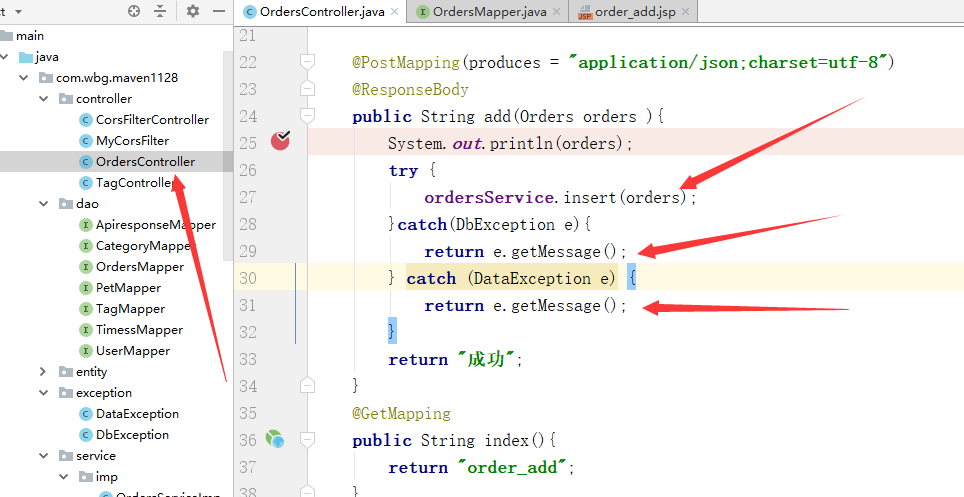Click the CorsFilterController class icon
The height and width of the screenshot is (497, 964).
tap(86, 120)
